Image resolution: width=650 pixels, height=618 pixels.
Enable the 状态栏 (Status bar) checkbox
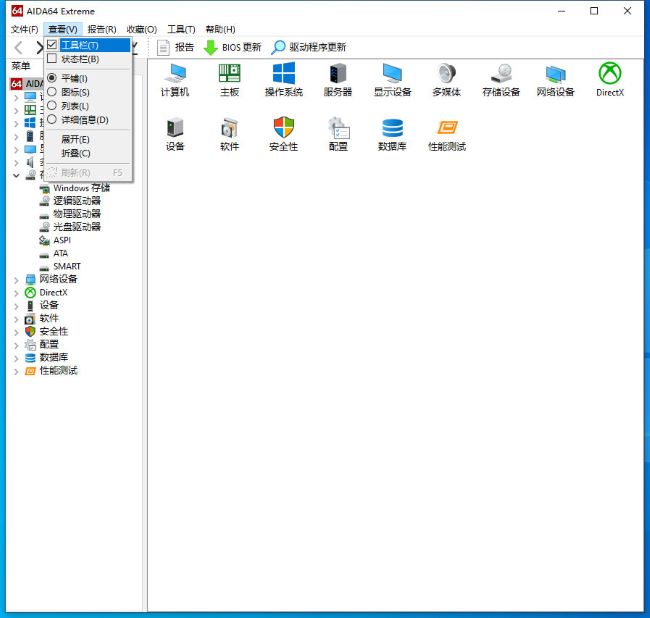click(x=80, y=59)
